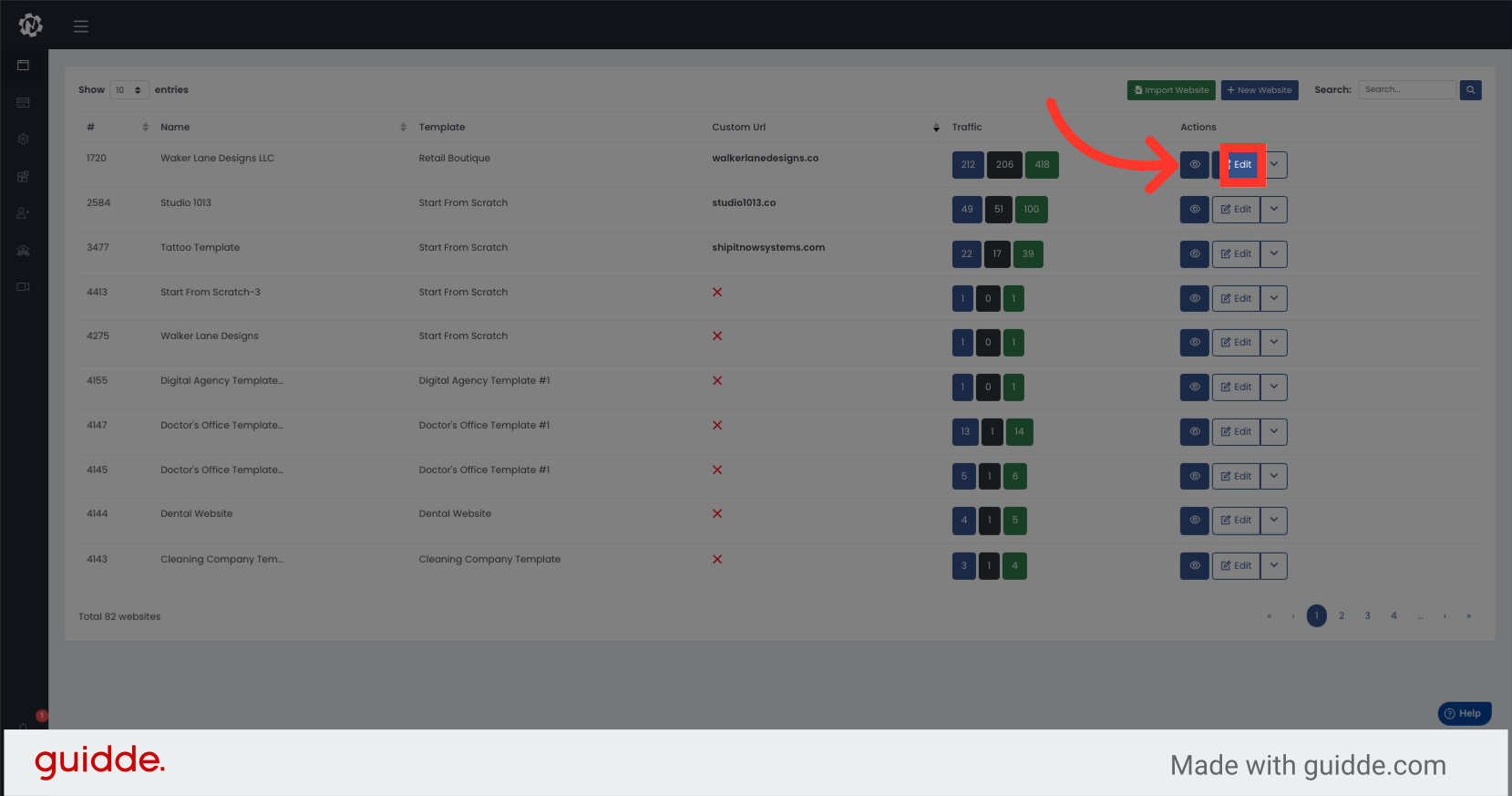
Task: Click the green traffic badge showing 418
Action: (1042, 165)
